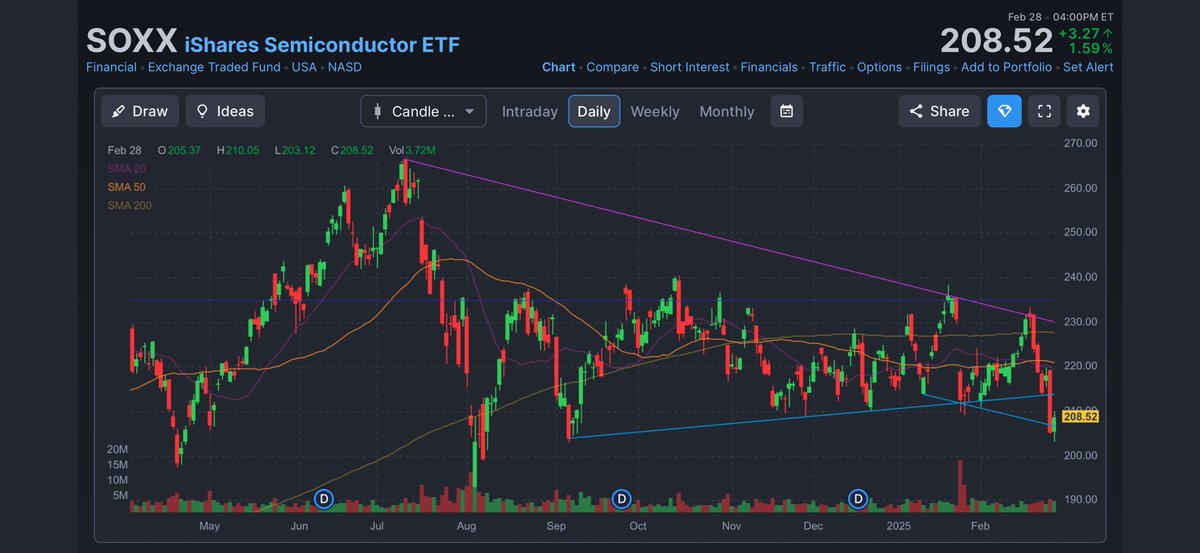Click Set Alert link

(1088, 67)
